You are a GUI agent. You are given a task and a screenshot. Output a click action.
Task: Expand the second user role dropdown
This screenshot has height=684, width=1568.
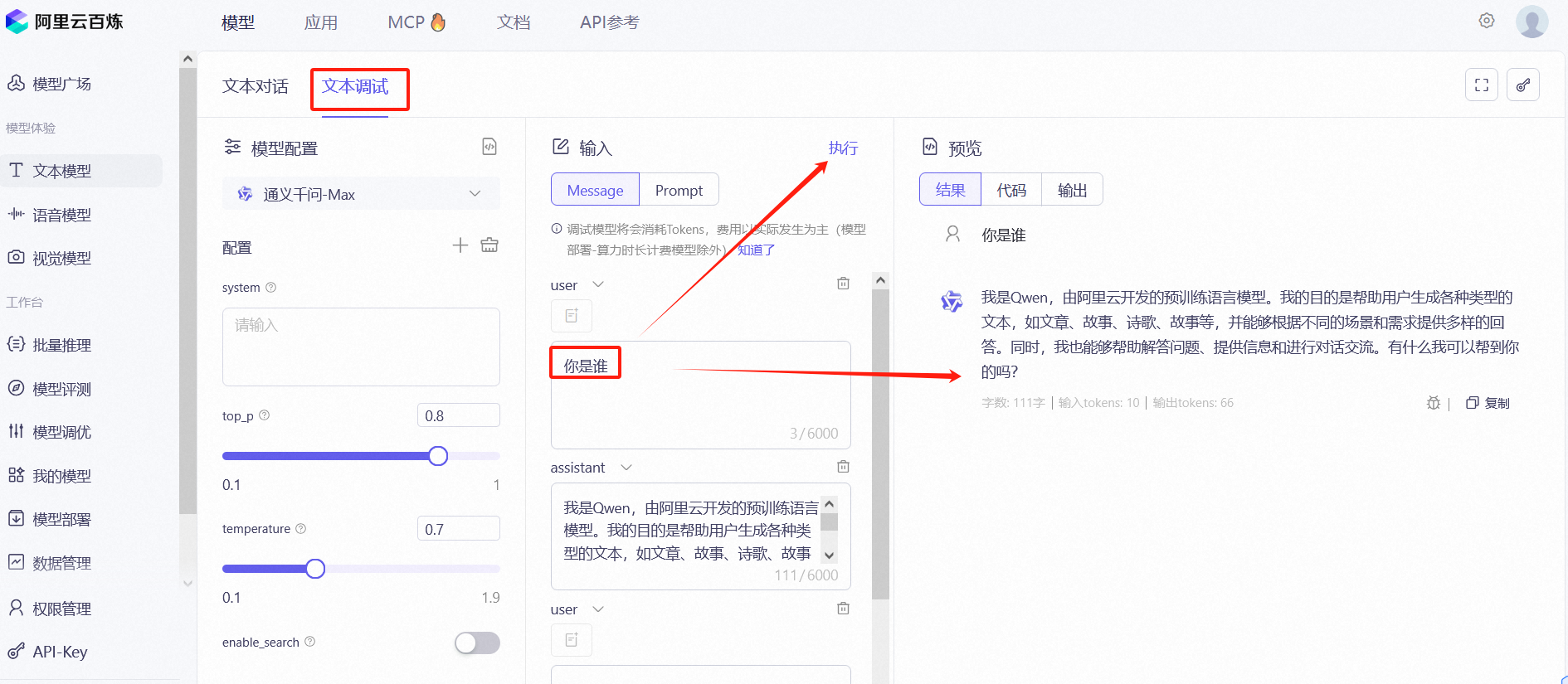tap(598, 609)
